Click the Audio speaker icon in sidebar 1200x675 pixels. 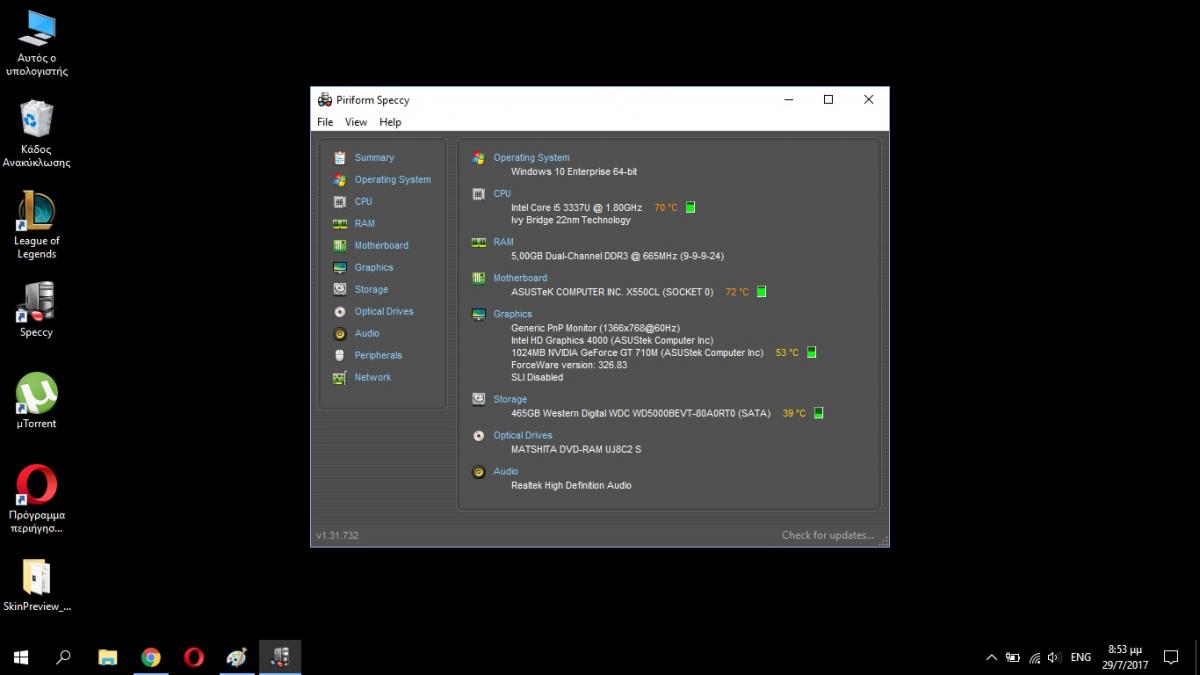pyautogui.click(x=340, y=334)
